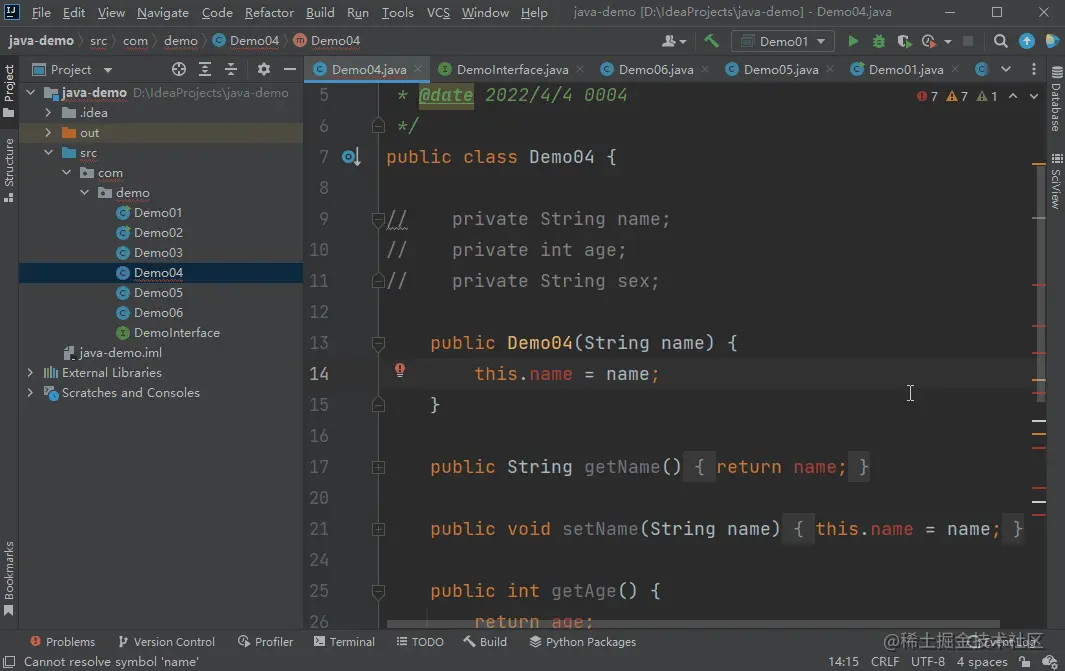Image resolution: width=1065 pixels, height=671 pixels.
Task: Toggle fold for constructor at line 13
Action: 378,343
